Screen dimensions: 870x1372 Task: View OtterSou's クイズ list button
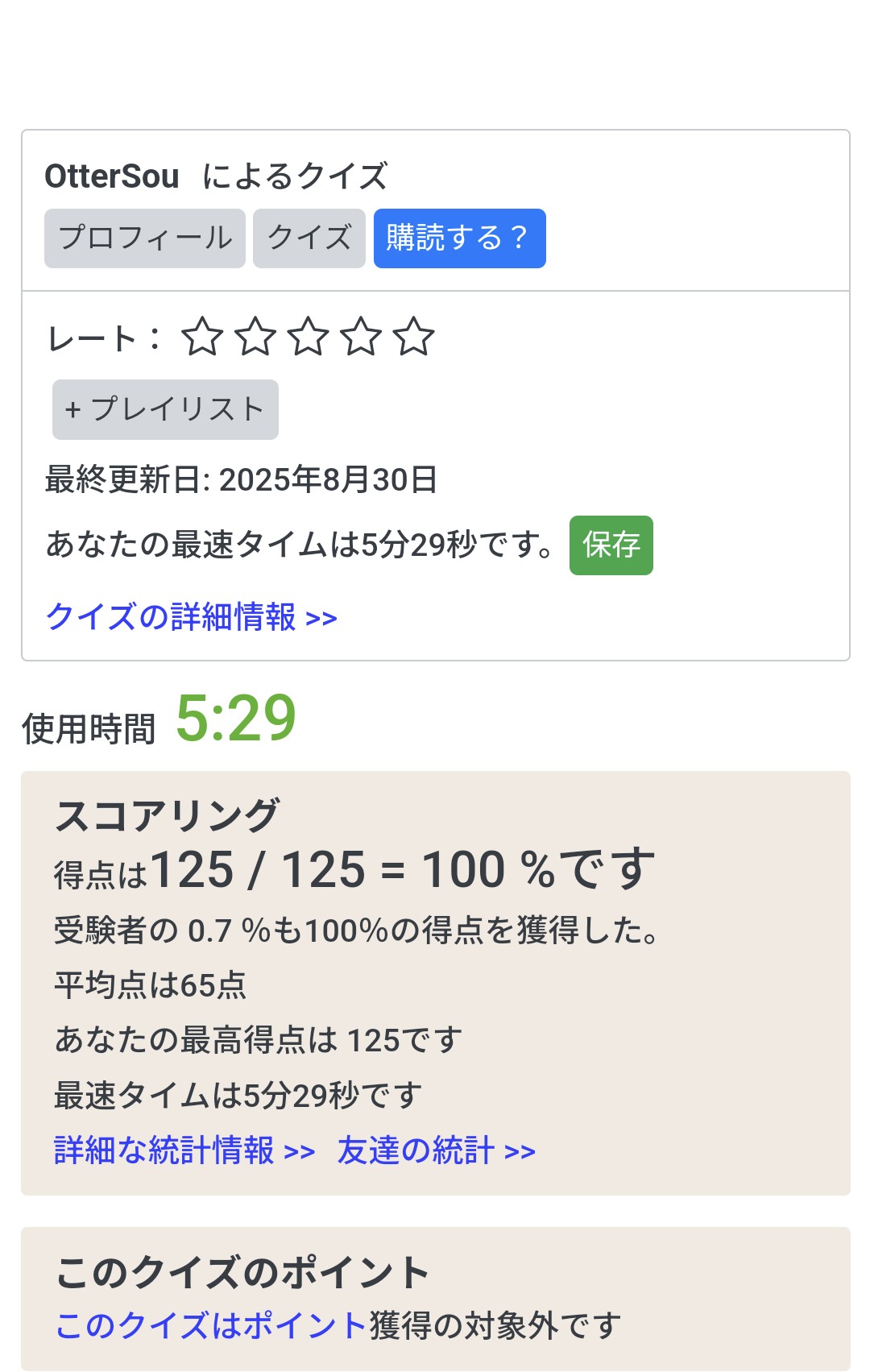point(309,238)
